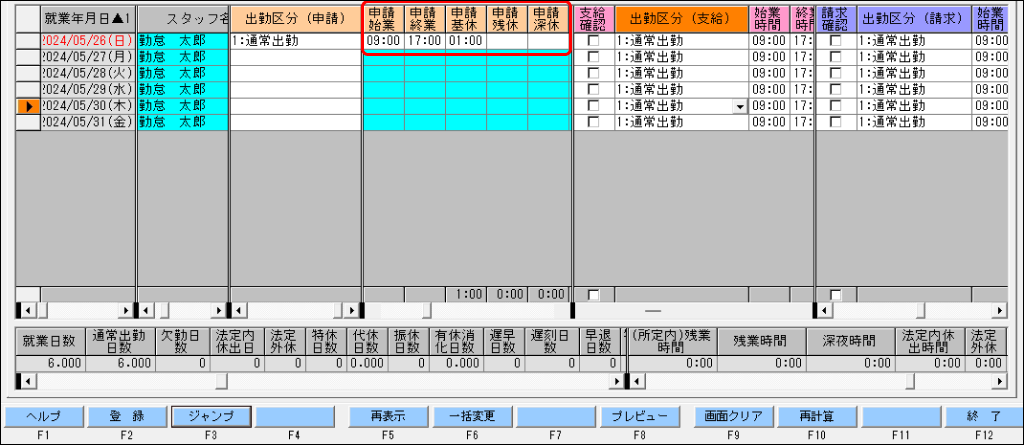Click 出勤区分(申請) cell 1:通常出勤 on 05/26
This screenshot has height=445, width=1024.
click(x=296, y=41)
